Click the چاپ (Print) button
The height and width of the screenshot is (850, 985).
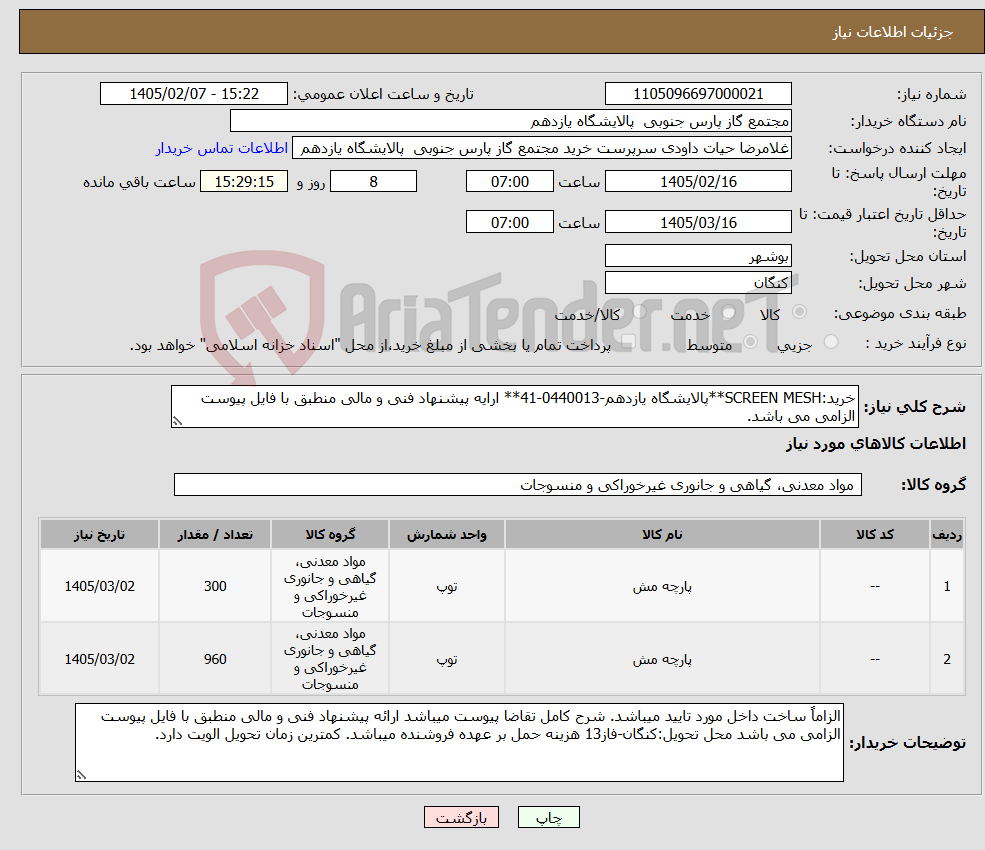pos(548,817)
